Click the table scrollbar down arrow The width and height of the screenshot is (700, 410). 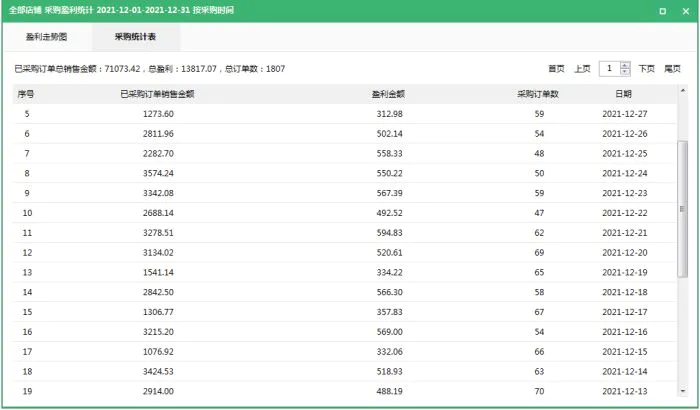683,391
